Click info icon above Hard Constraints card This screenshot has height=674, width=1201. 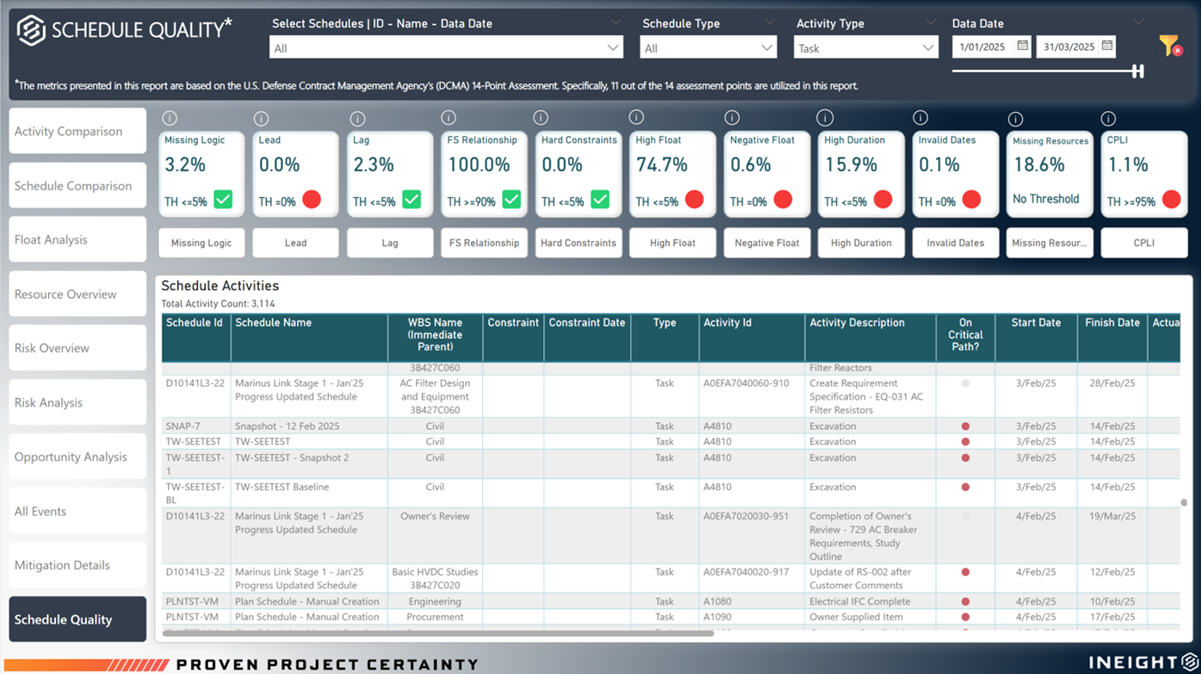point(541,118)
